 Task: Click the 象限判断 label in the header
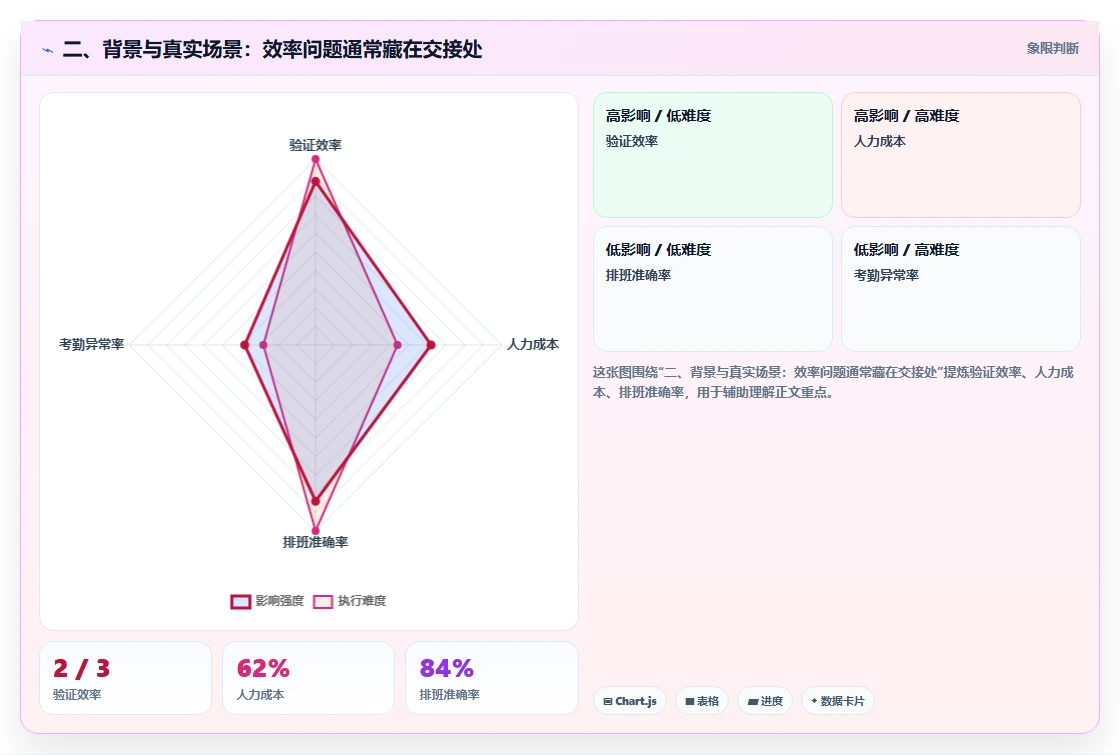(x=1052, y=49)
